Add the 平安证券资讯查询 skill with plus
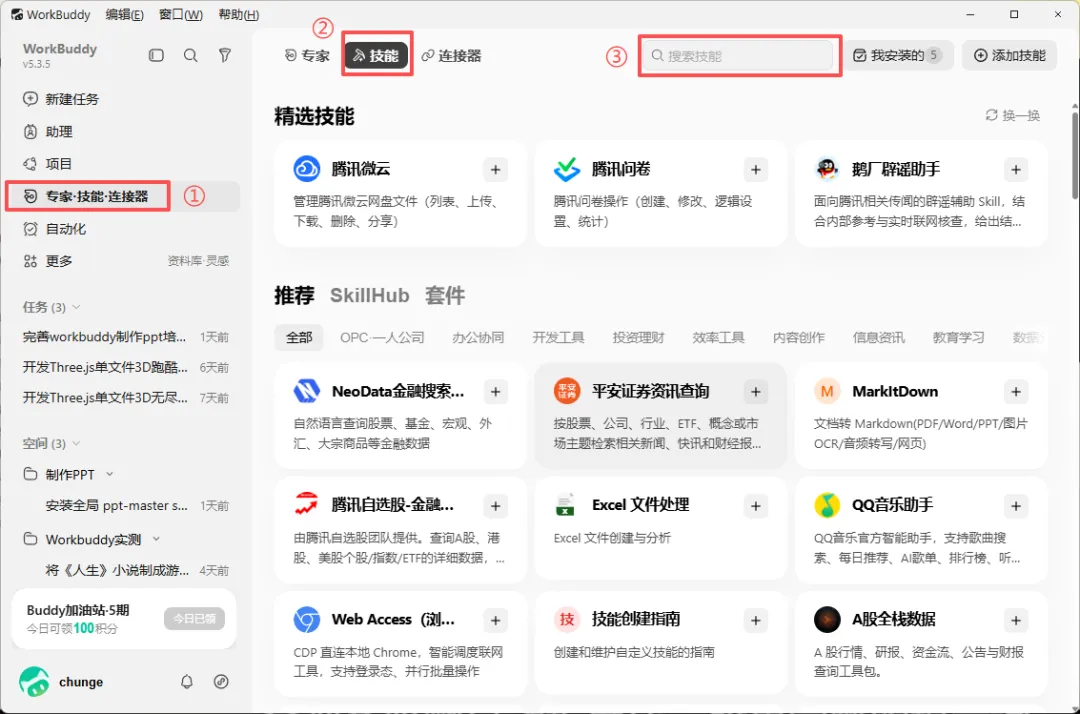This screenshot has height=714, width=1080. pyautogui.click(x=756, y=392)
